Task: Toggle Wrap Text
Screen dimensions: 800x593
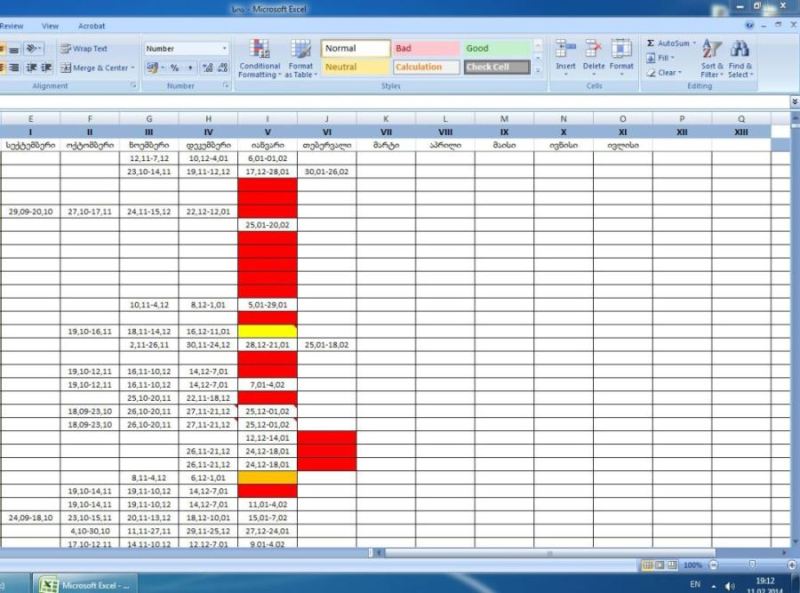Action: [84, 48]
